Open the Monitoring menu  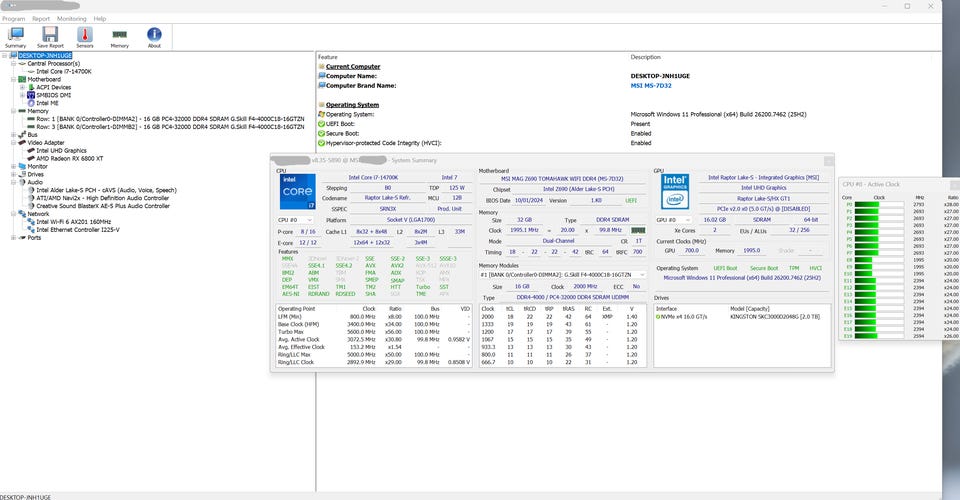click(71, 18)
